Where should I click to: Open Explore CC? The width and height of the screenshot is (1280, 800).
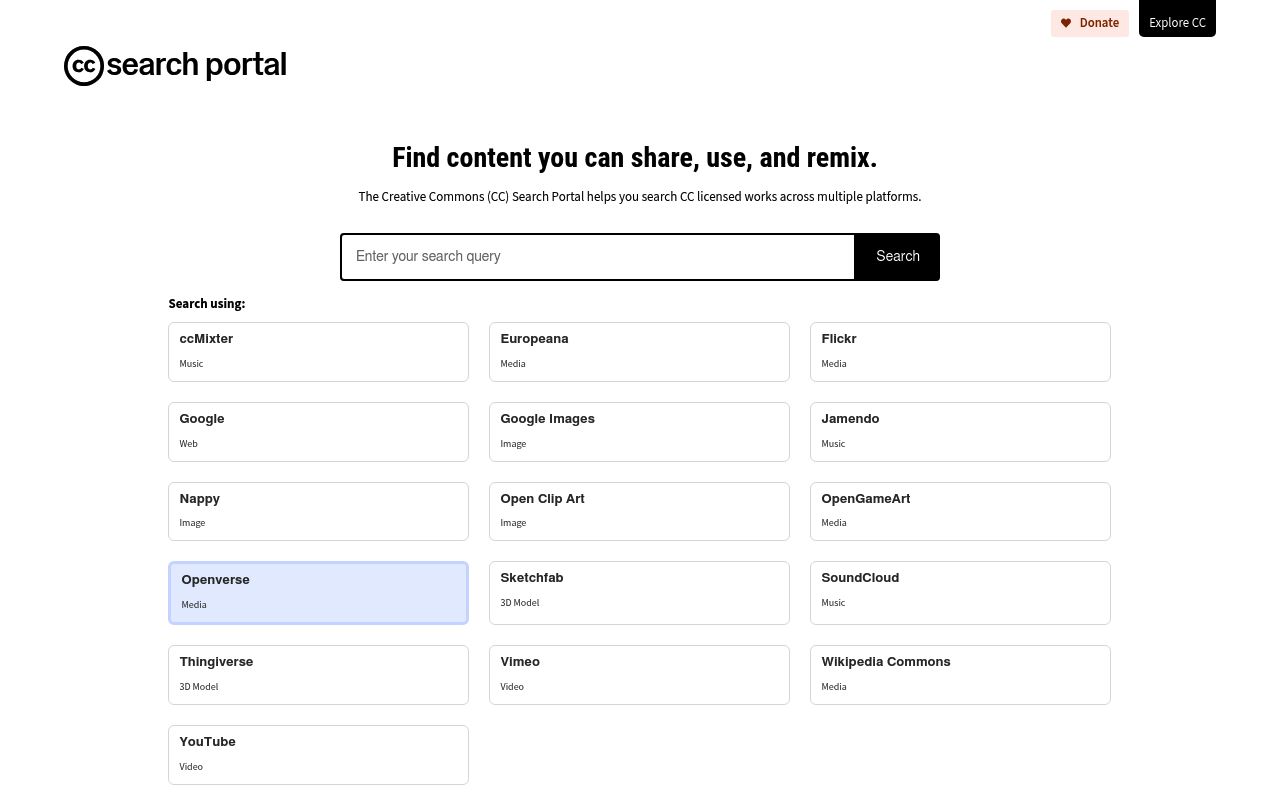1177,21
